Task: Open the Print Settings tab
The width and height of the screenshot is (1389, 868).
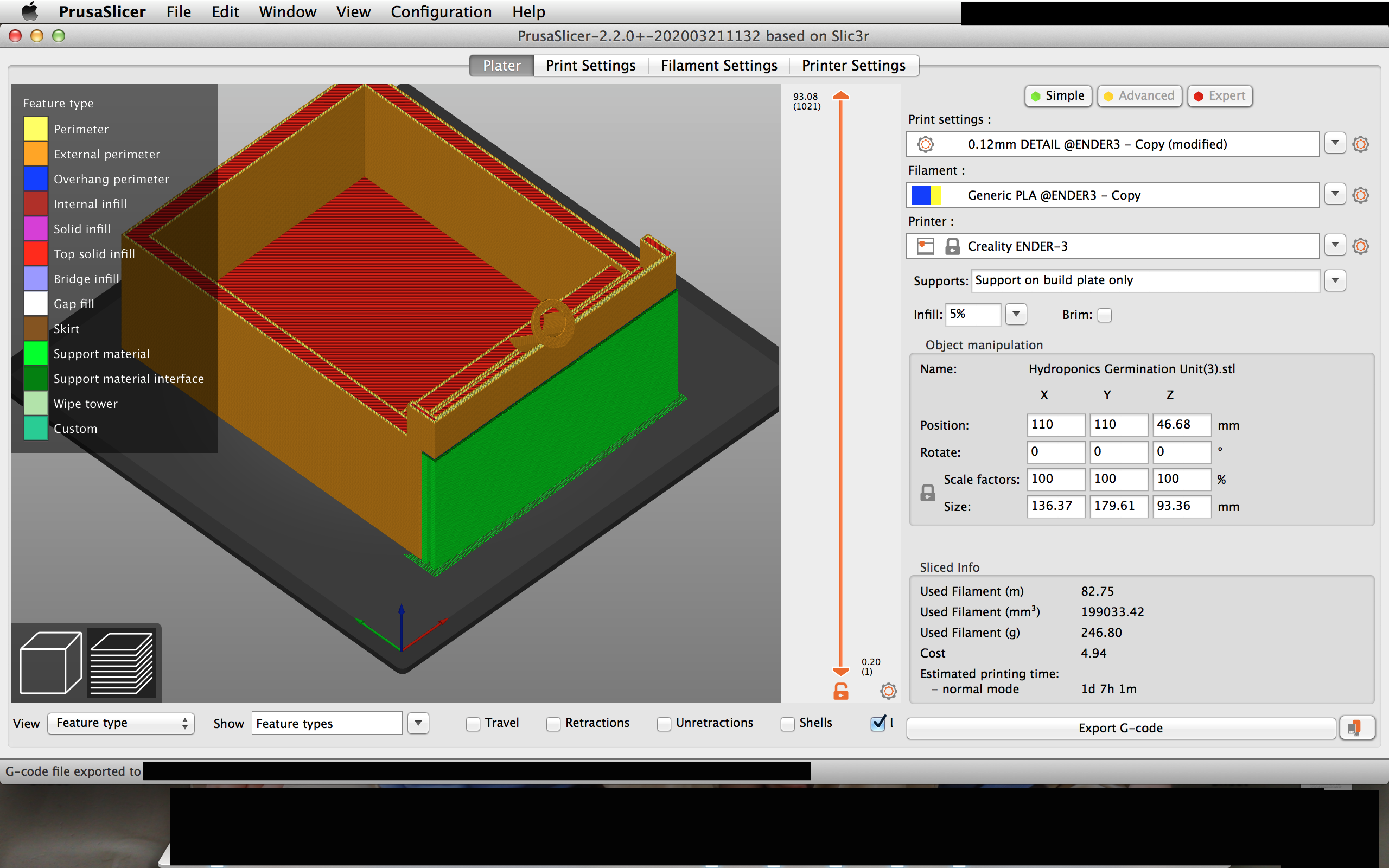Action: [591, 66]
